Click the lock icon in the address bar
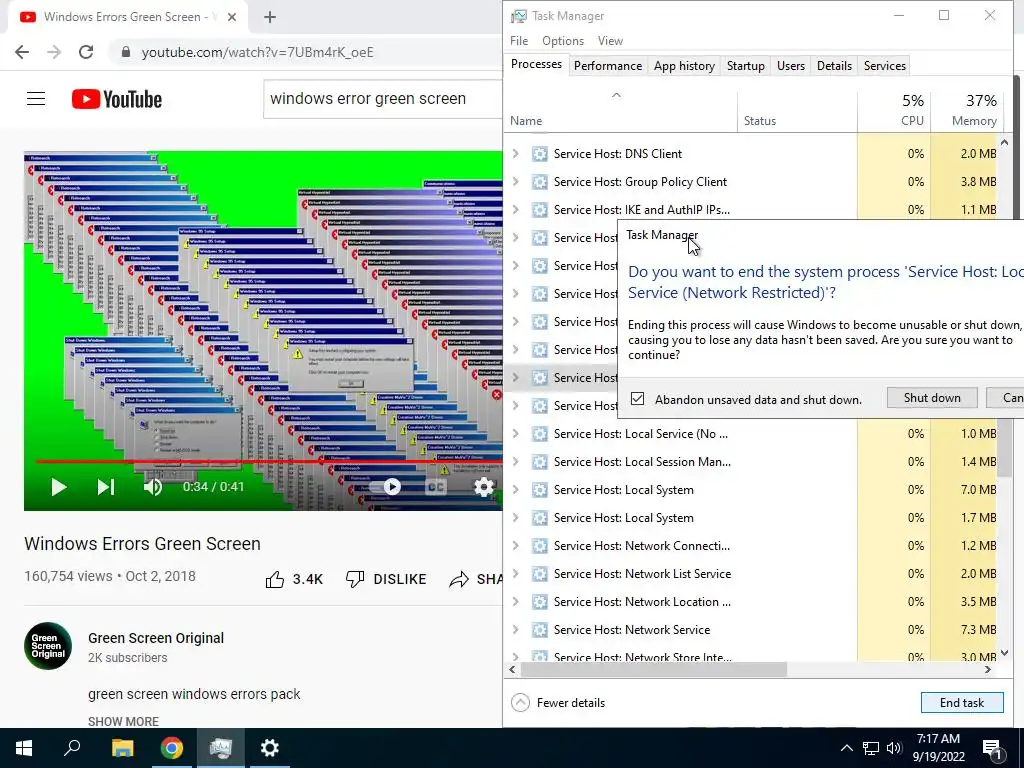1024x768 pixels. pos(126,52)
